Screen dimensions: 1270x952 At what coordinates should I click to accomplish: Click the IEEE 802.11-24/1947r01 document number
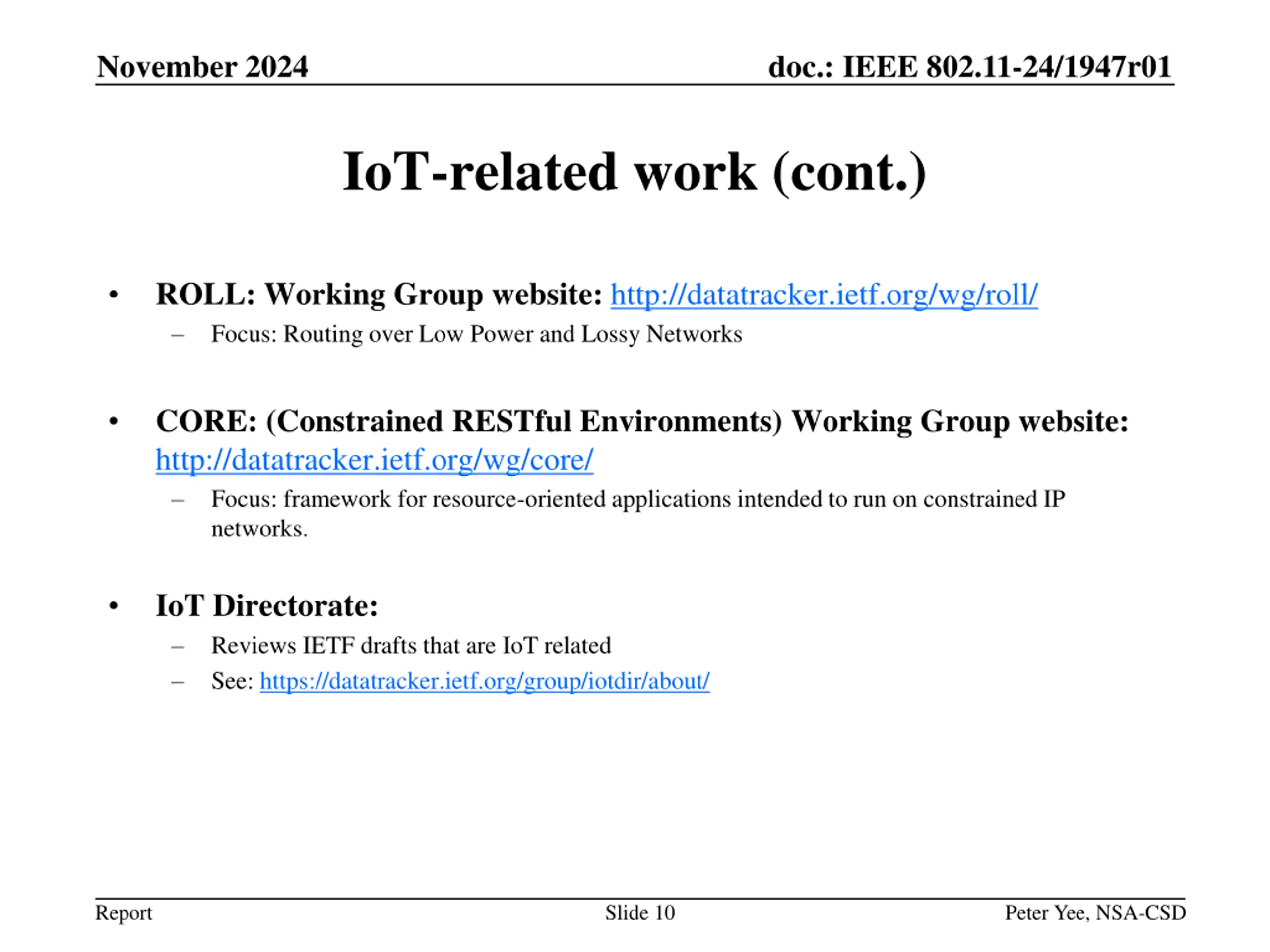[x=969, y=66]
